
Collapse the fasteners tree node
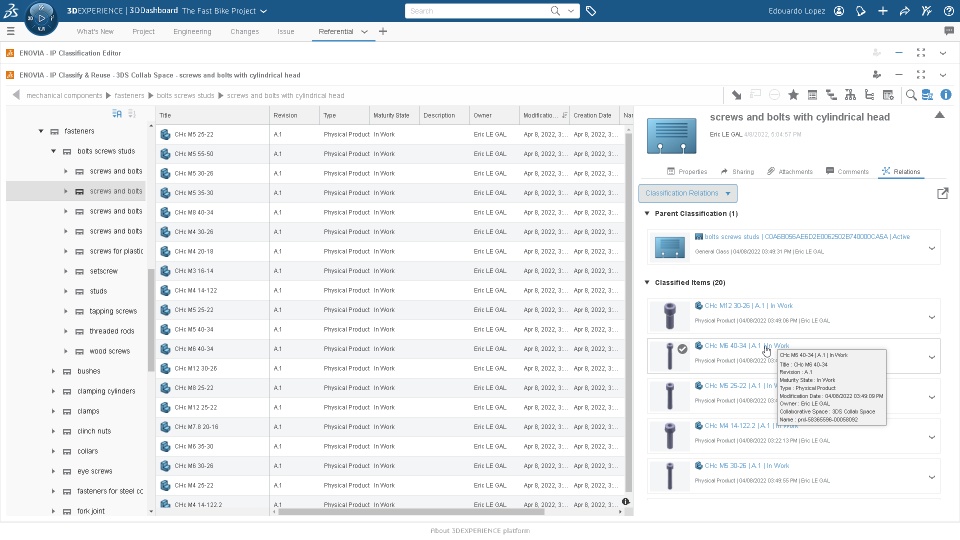pyautogui.click(x=41, y=131)
